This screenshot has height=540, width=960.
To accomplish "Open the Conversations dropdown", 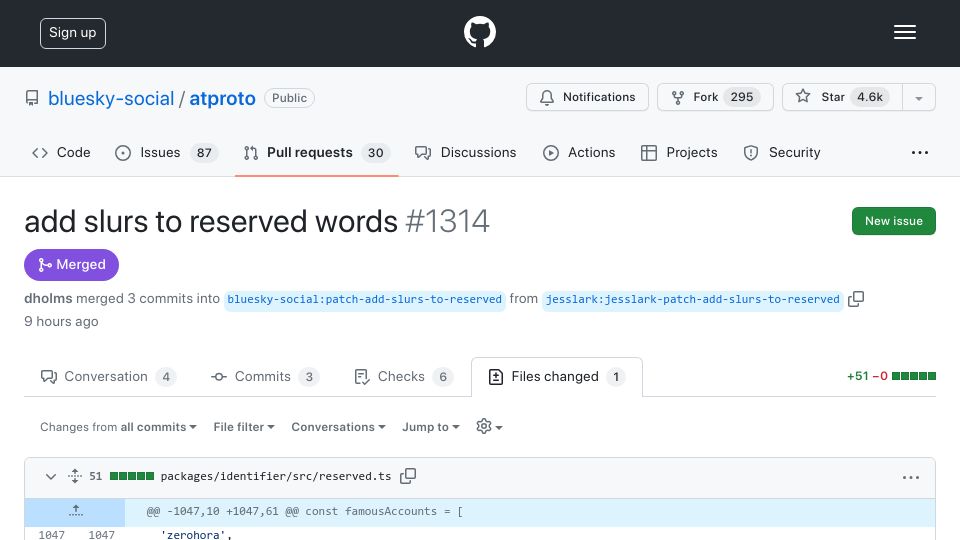I will pos(338,427).
